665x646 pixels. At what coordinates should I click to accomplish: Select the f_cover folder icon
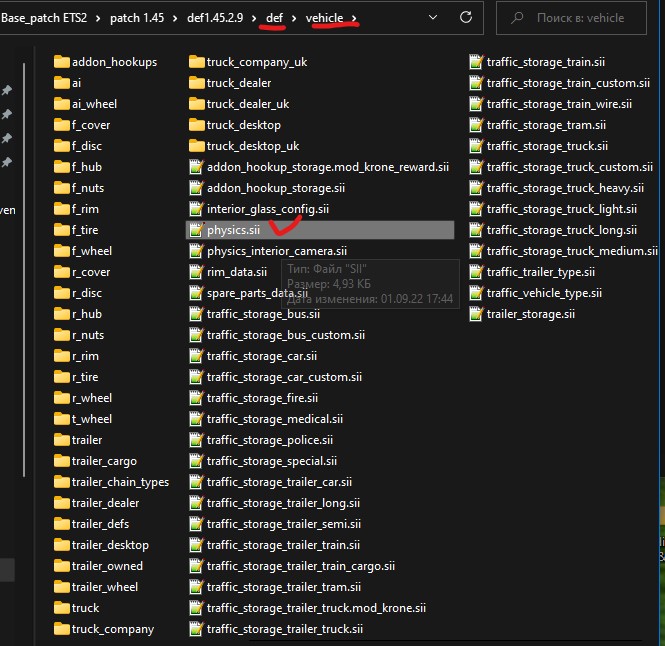(x=61, y=125)
